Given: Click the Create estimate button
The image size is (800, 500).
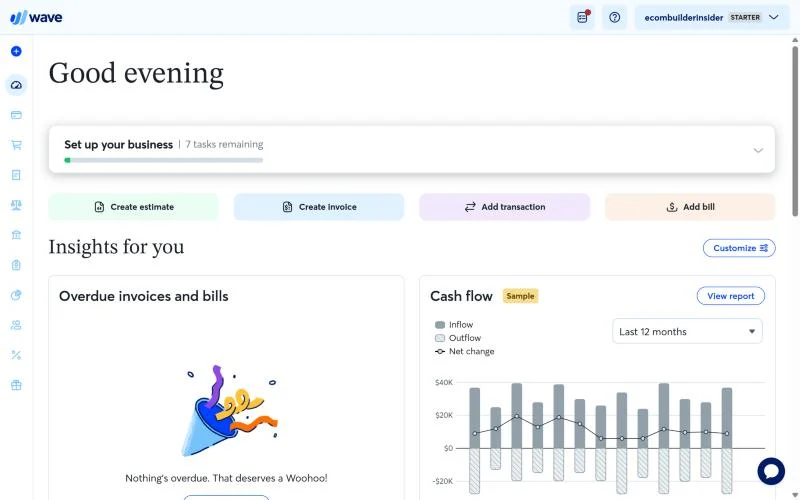Looking at the screenshot, I should pos(134,207).
